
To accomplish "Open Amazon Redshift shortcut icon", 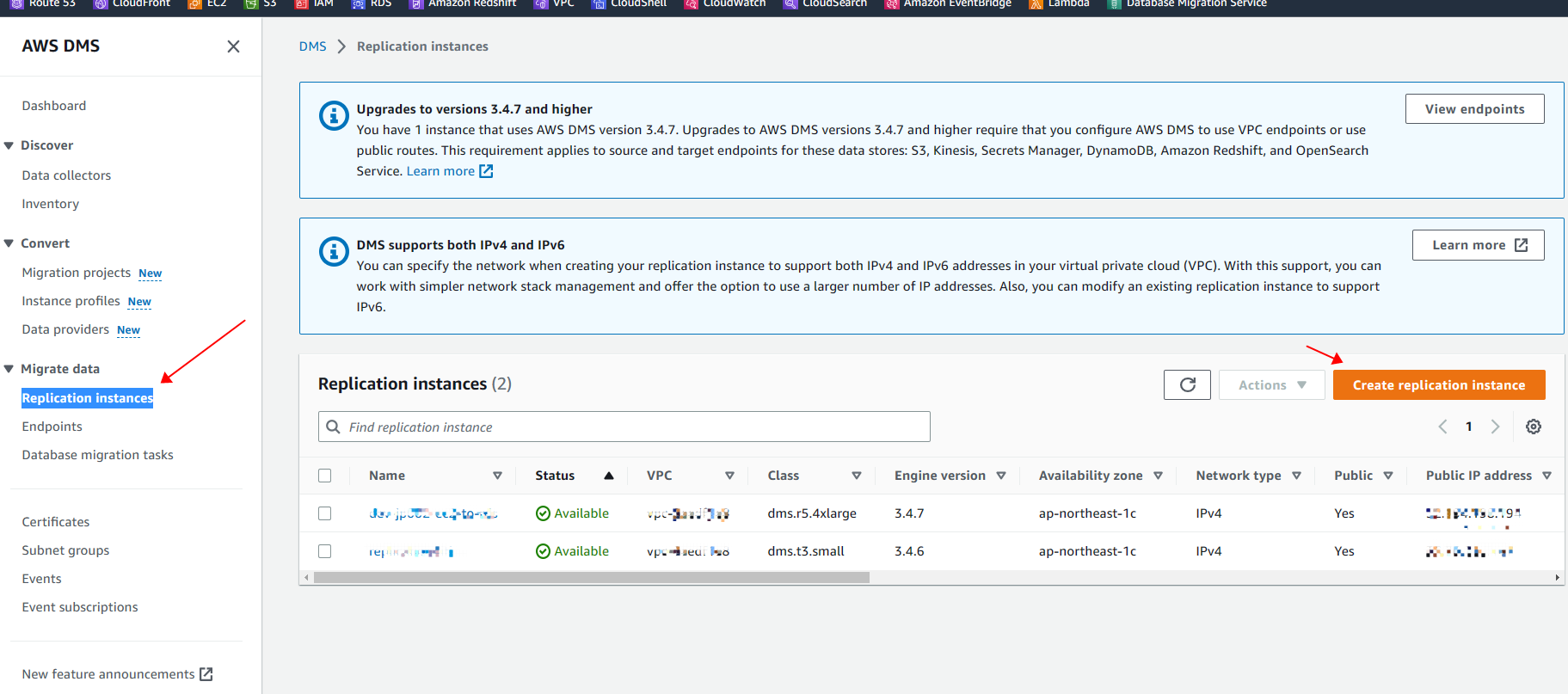I will coord(417,3).
